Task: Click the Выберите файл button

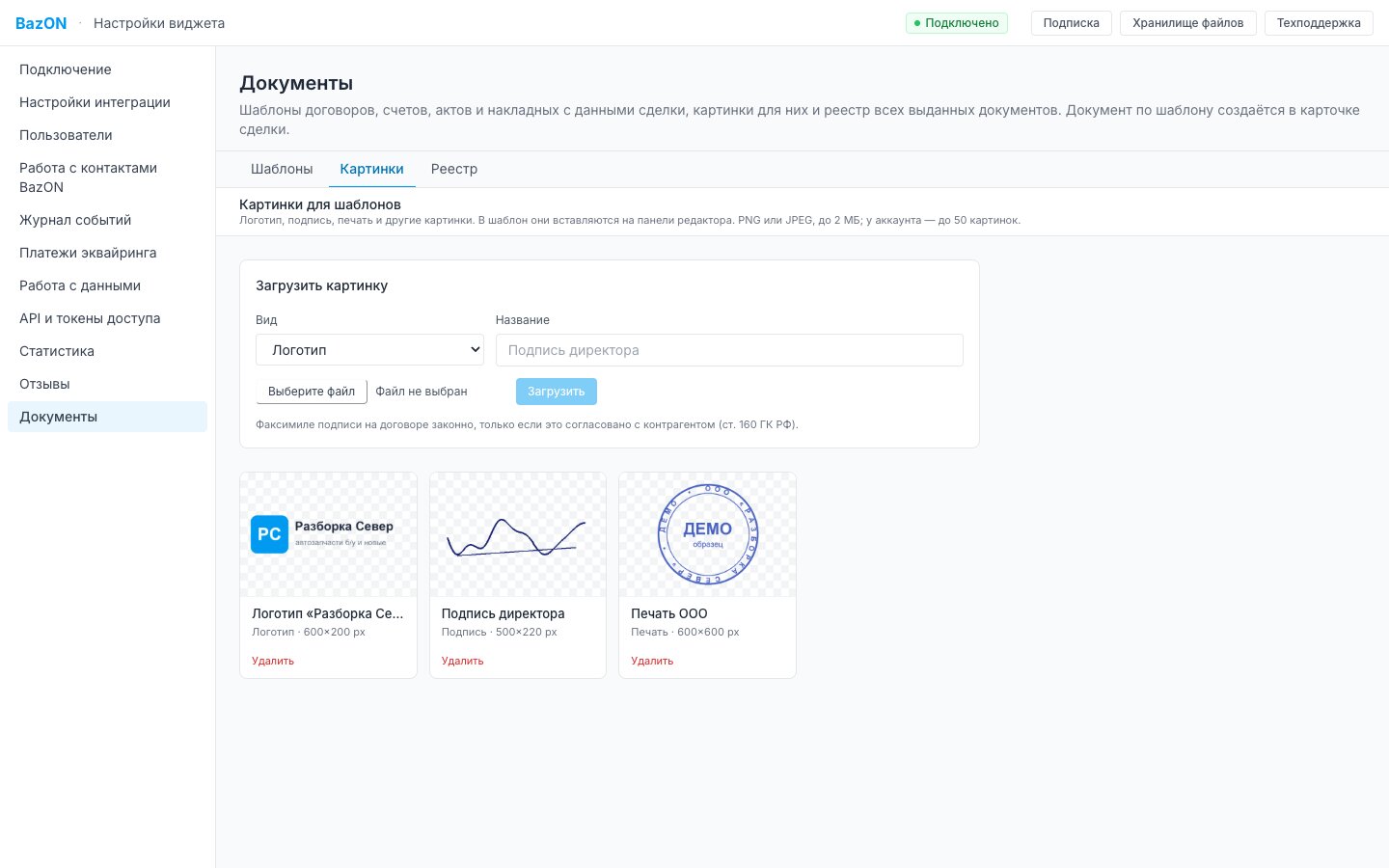Action: tap(312, 392)
